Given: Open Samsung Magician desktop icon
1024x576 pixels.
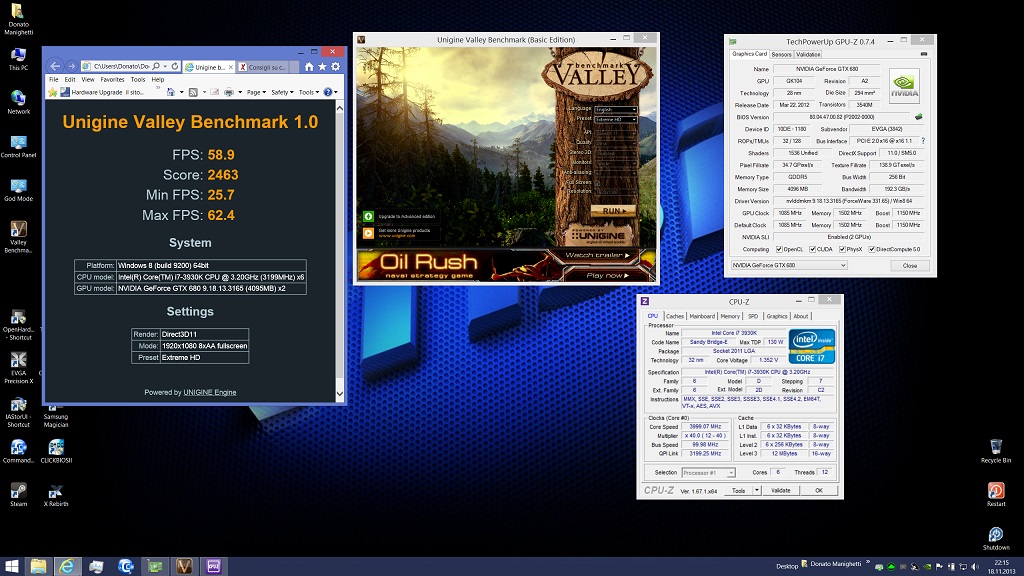Looking at the screenshot, I should (56, 415).
